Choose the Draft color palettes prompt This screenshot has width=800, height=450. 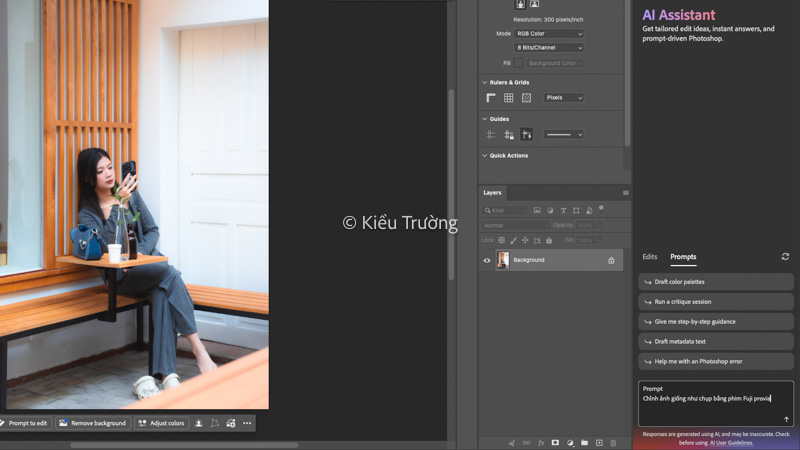click(x=716, y=282)
